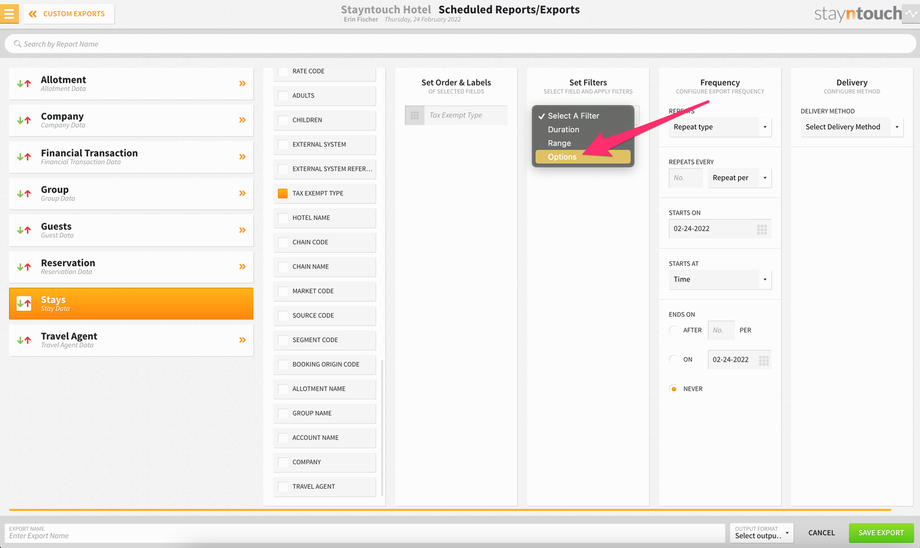
Task: Open the Repeat per dropdown
Action: click(739, 178)
